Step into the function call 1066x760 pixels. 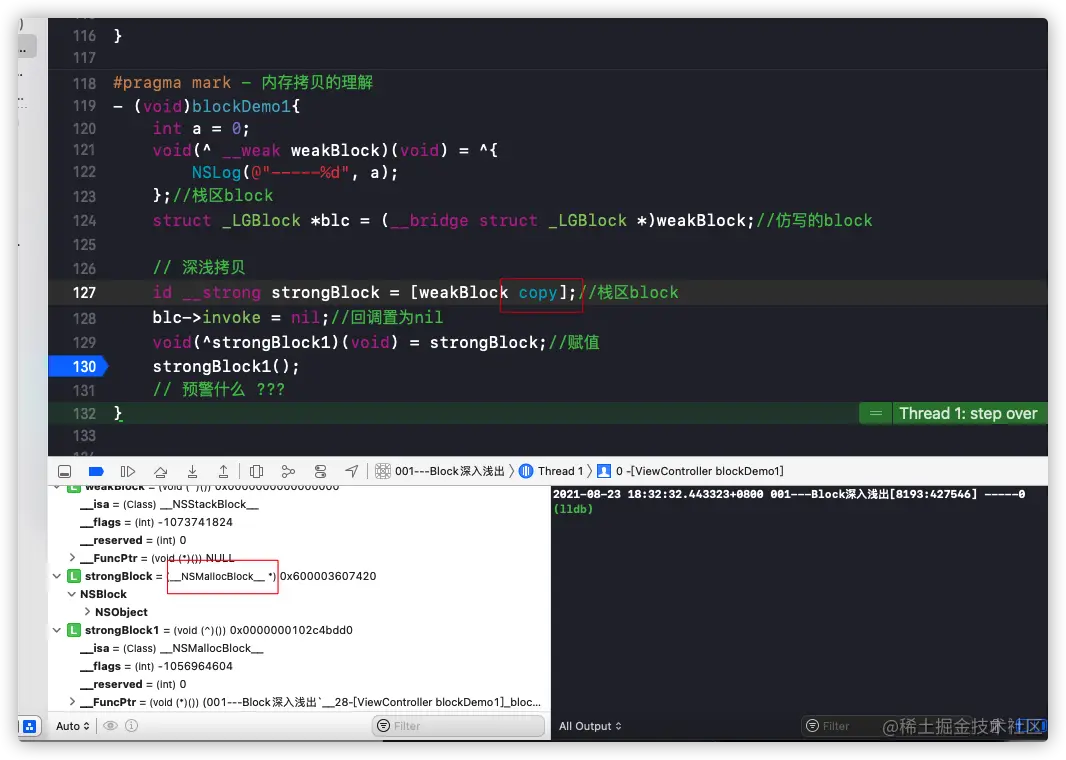coord(192,471)
